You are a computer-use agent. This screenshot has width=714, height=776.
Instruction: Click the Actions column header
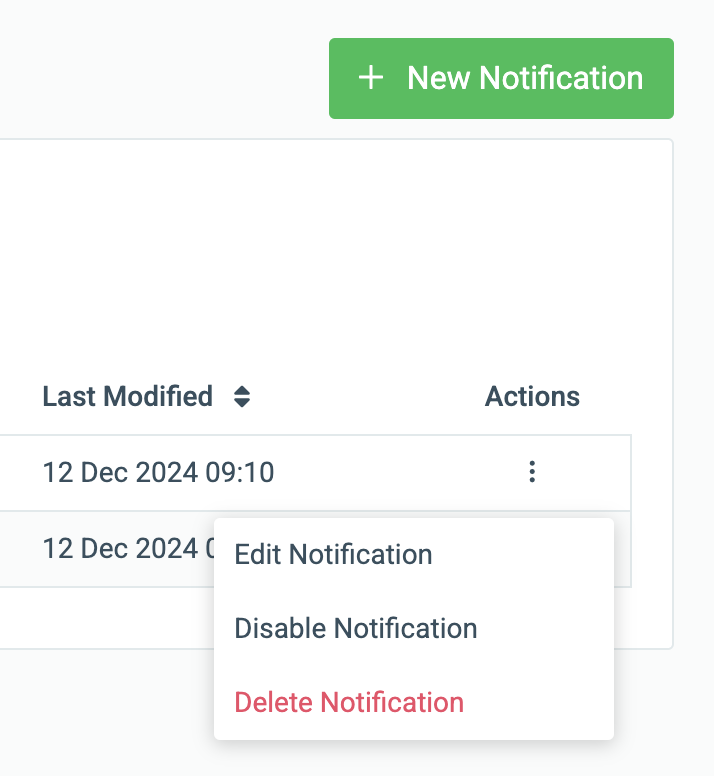532,396
